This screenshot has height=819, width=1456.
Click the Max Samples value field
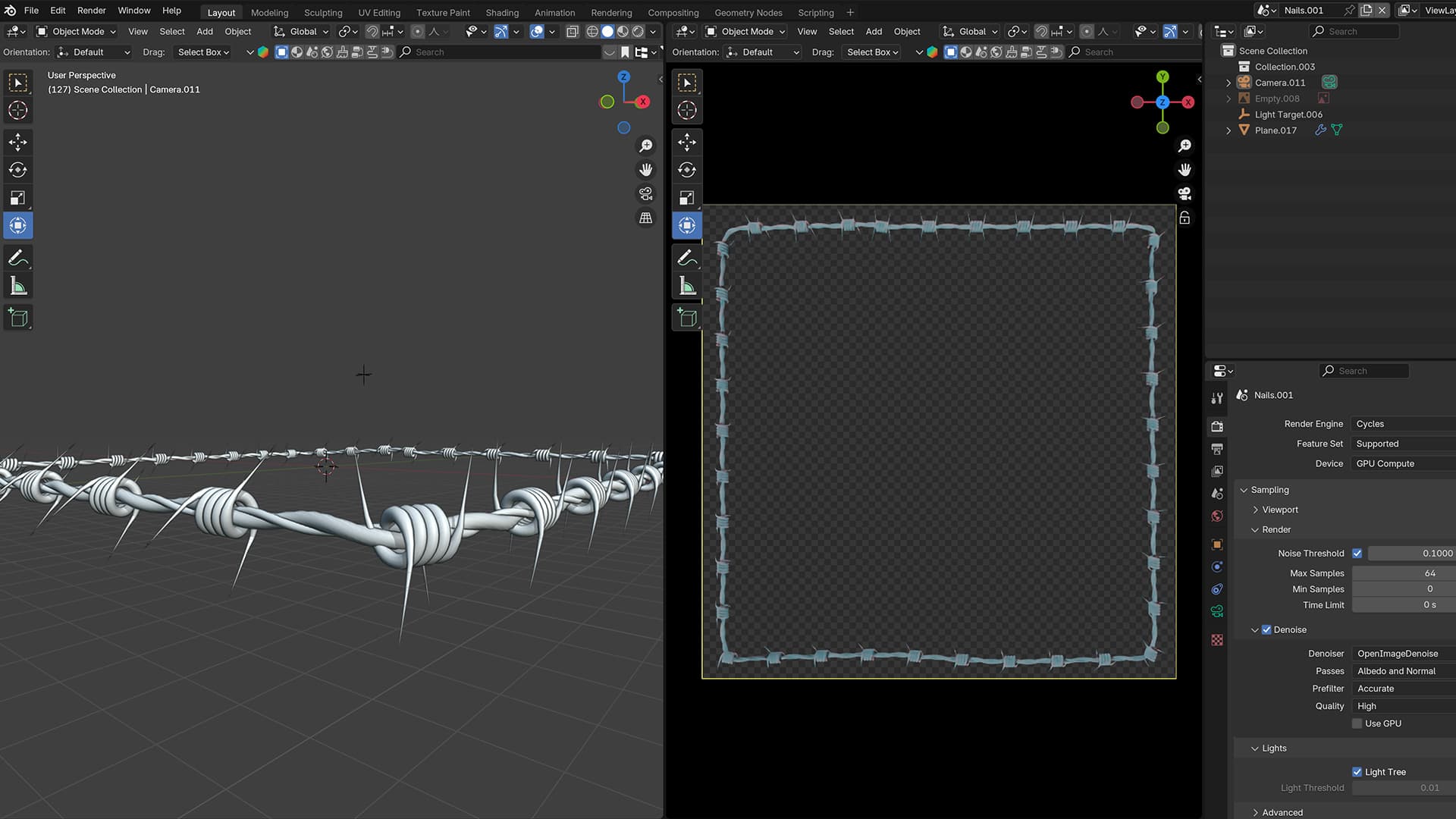(x=1403, y=573)
